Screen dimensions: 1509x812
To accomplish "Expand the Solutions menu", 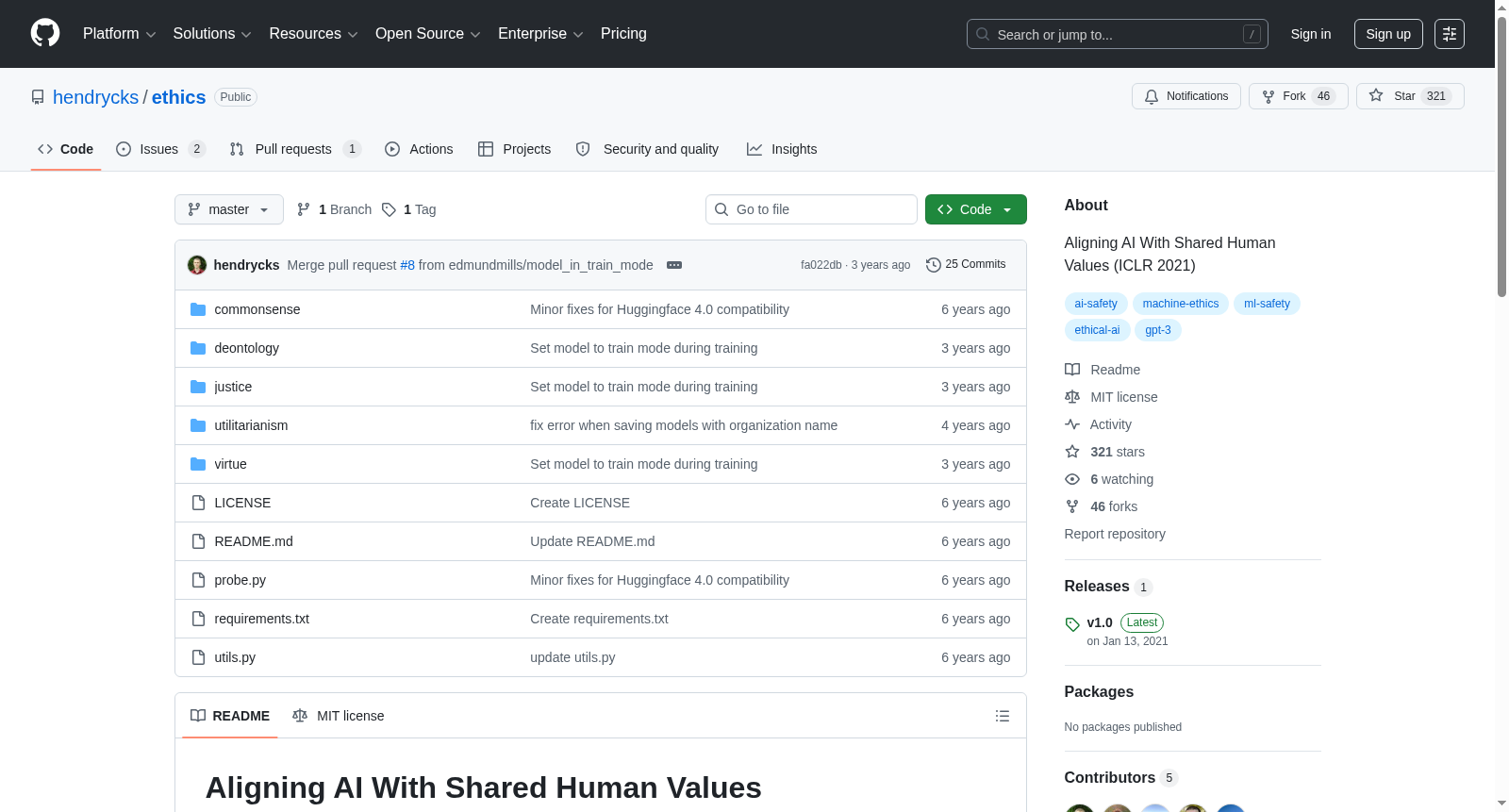I will (x=212, y=34).
